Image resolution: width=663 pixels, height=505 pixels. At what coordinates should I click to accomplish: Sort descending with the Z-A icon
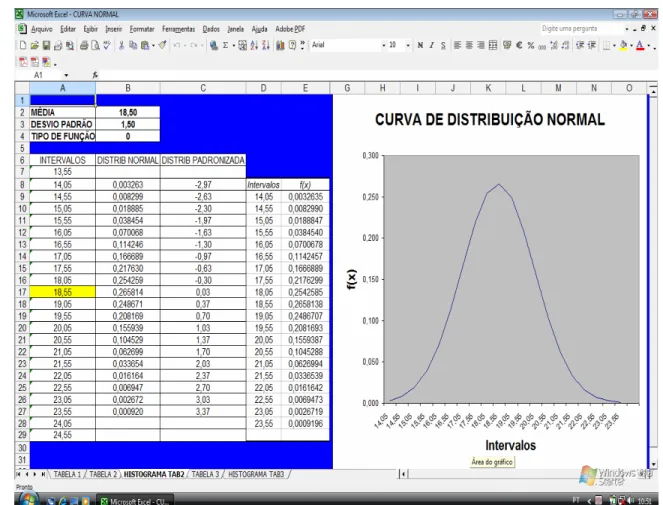[x=266, y=45]
